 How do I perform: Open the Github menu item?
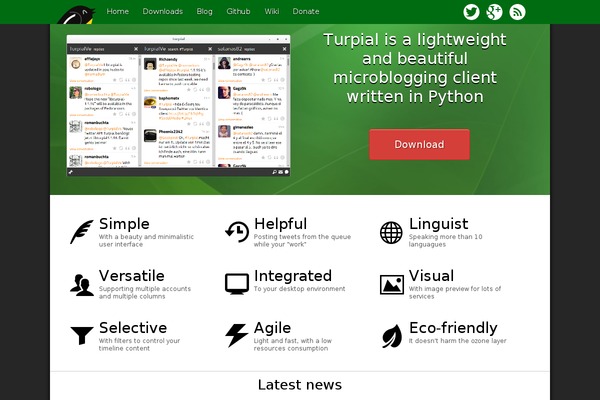(238, 11)
